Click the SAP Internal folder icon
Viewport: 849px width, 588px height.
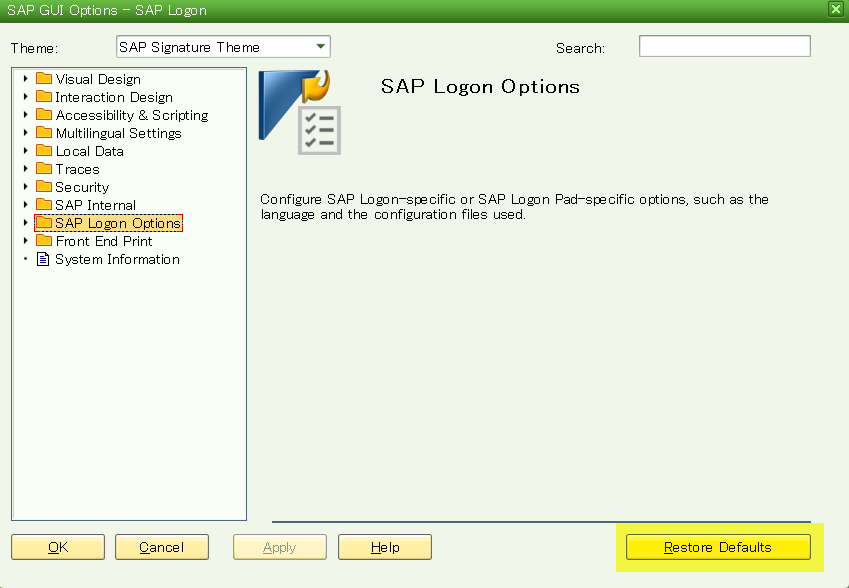pos(44,205)
